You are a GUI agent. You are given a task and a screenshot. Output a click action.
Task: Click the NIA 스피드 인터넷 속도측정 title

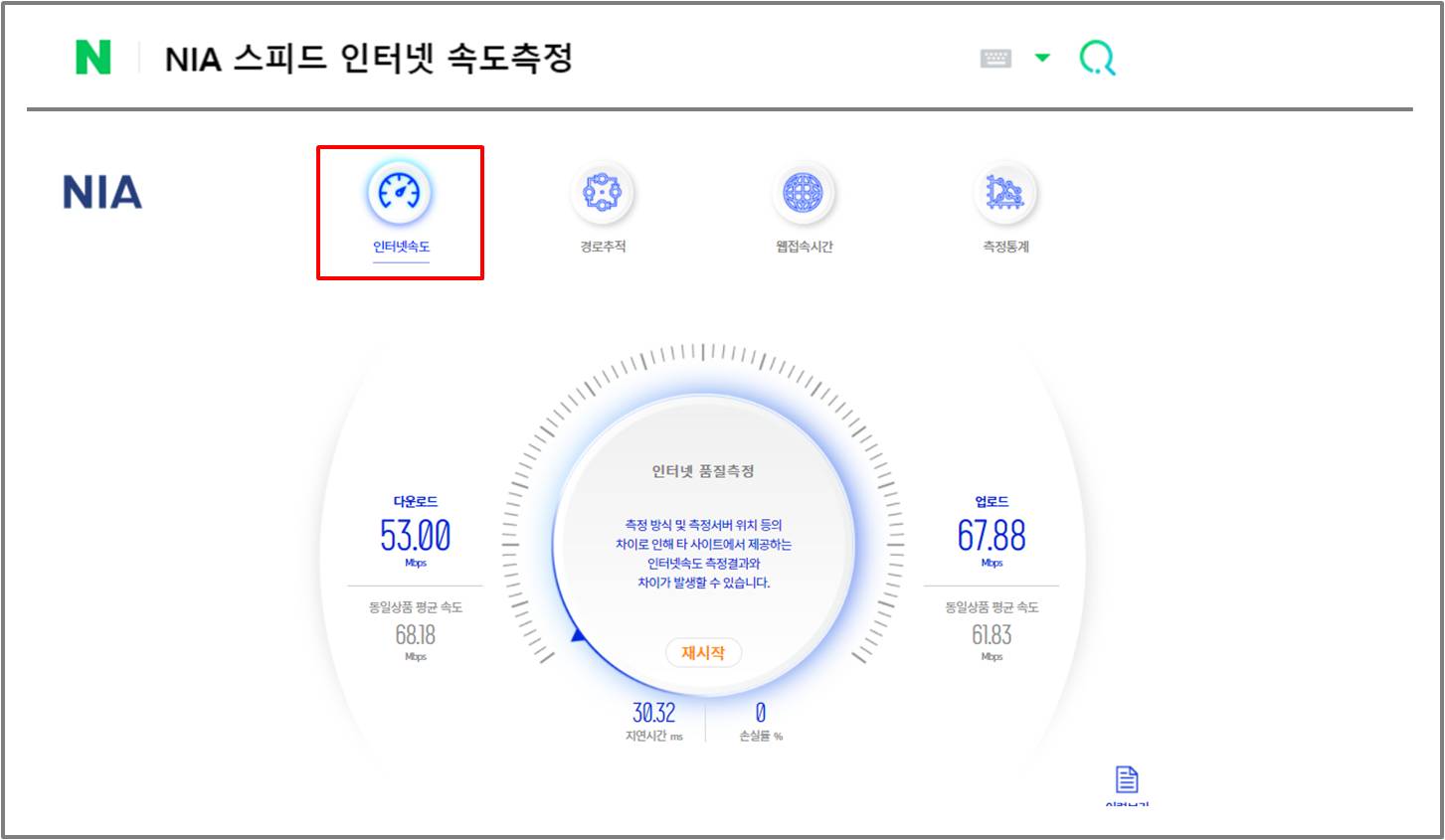coord(369,59)
